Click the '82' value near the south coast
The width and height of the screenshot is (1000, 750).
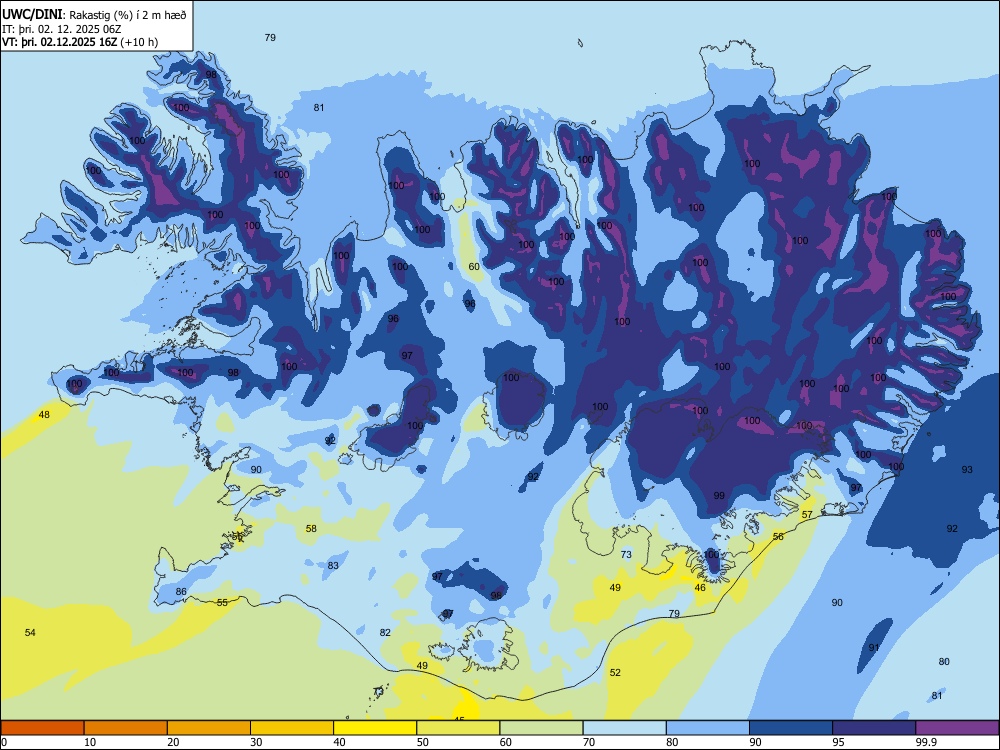pos(385,633)
